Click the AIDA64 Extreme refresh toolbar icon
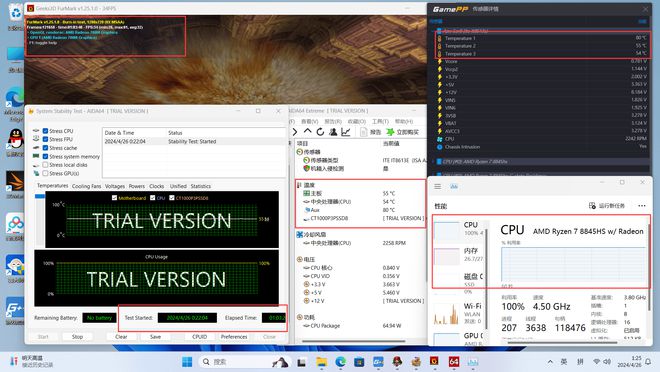The image size is (660, 372). click(x=320, y=132)
